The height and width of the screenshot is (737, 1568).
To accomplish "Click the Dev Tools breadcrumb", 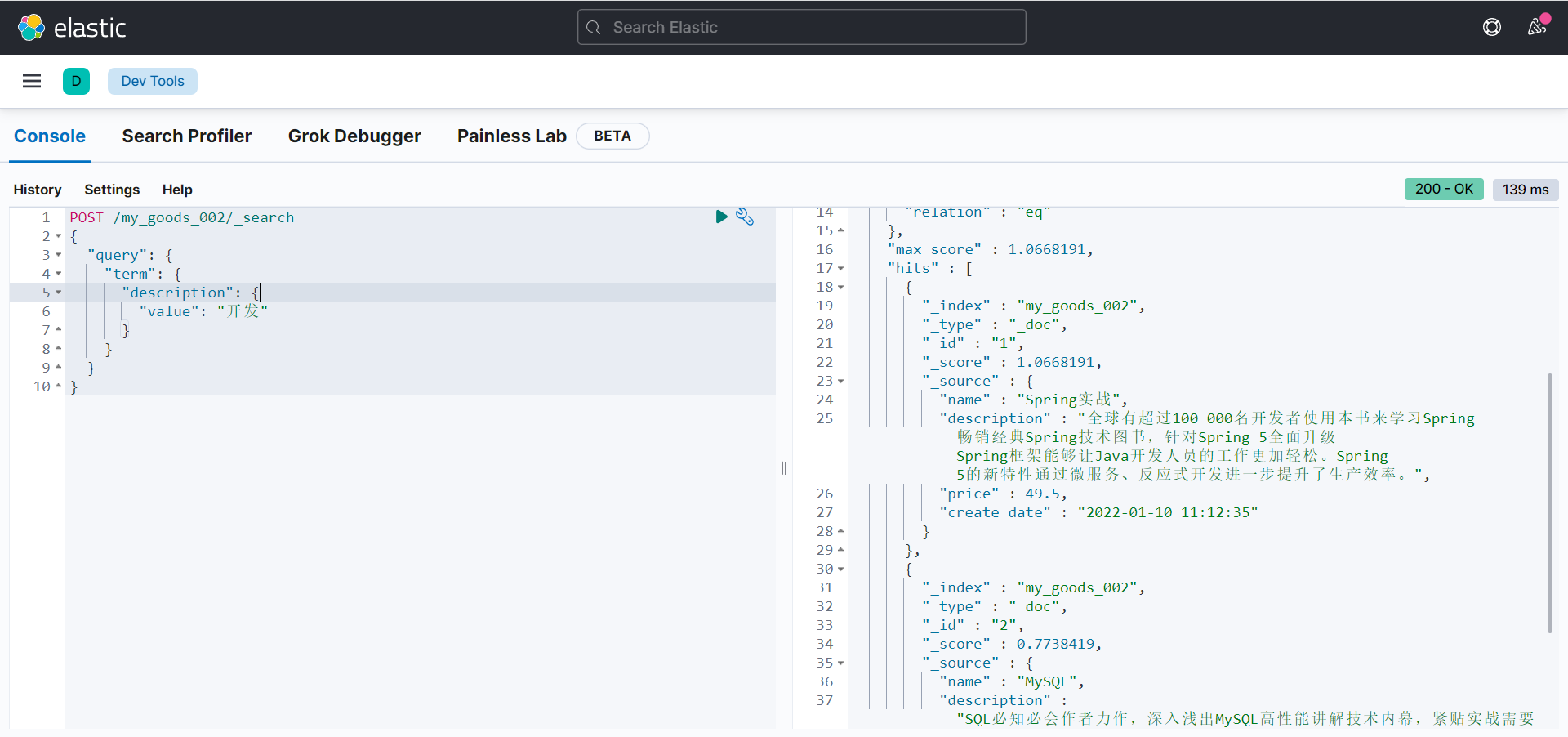I will pos(153,81).
